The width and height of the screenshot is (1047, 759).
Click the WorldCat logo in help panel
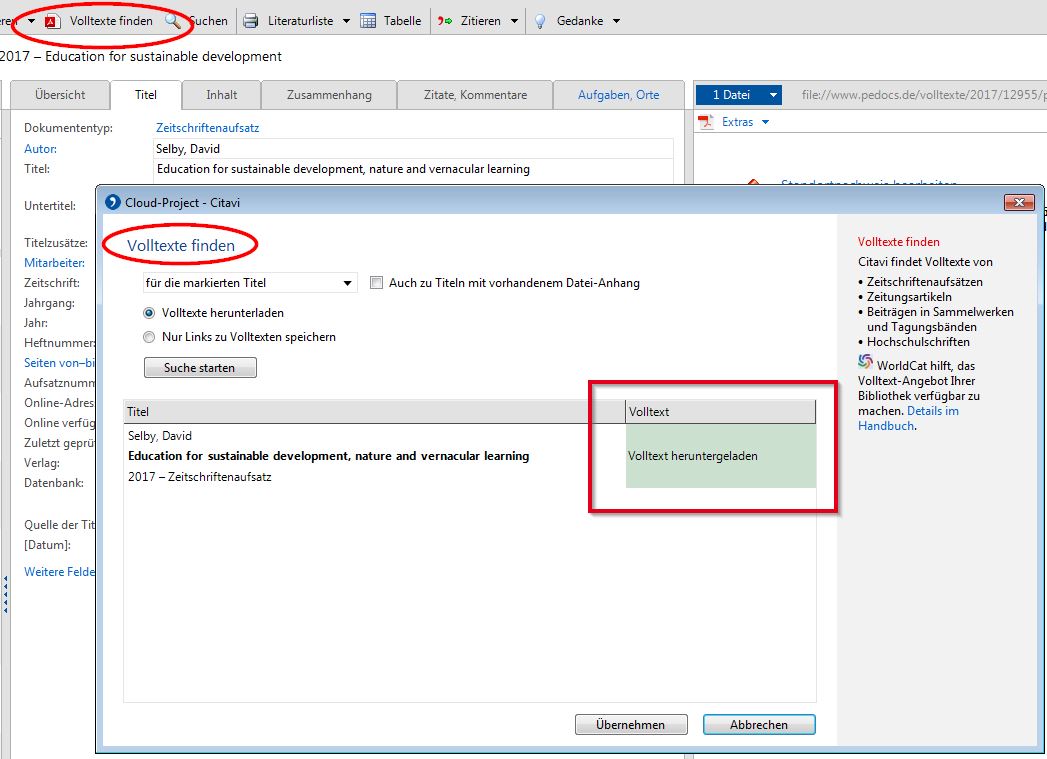tap(865, 361)
